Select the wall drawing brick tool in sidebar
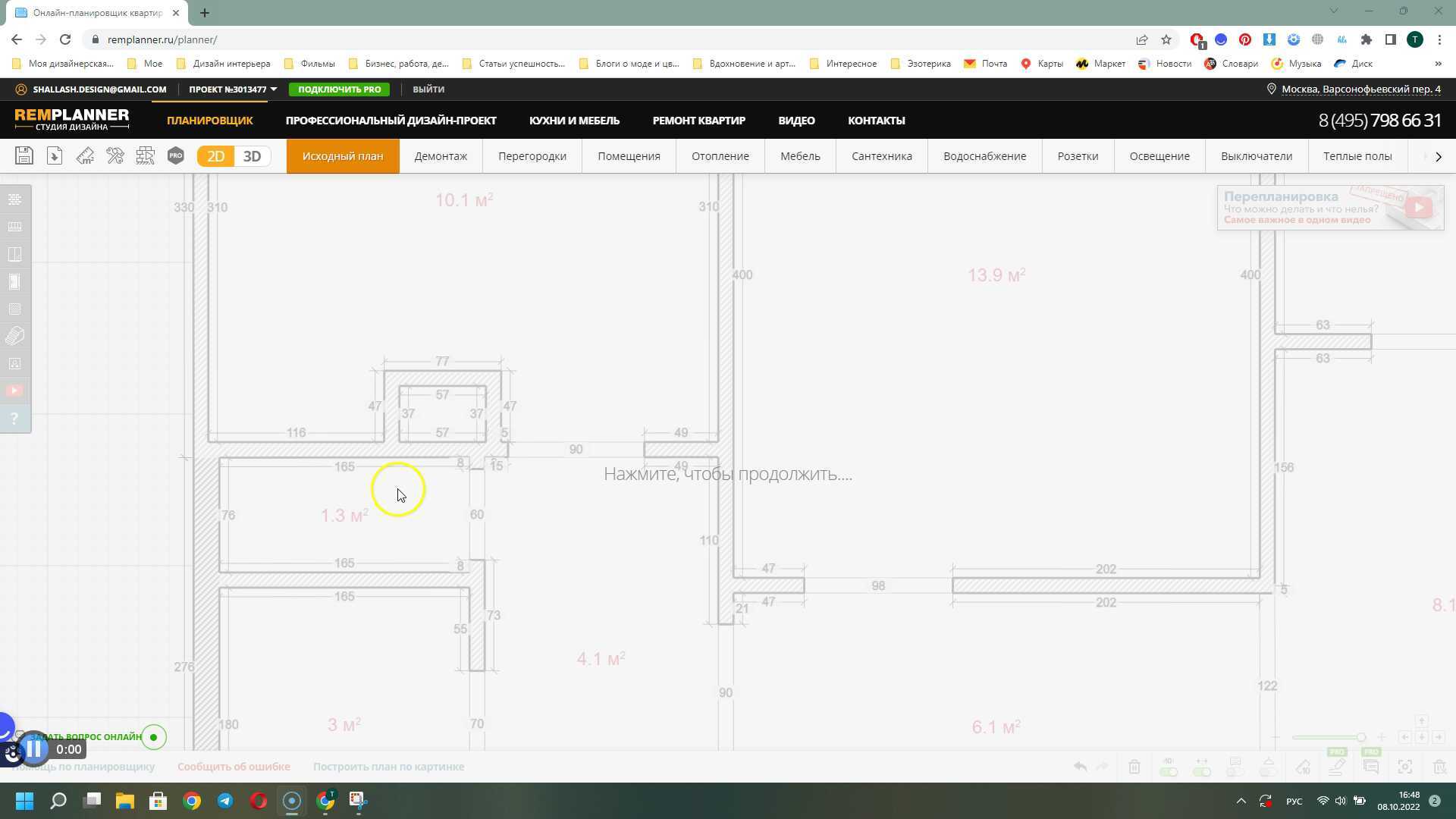This screenshot has width=1456, height=819. [x=14, y=199]
